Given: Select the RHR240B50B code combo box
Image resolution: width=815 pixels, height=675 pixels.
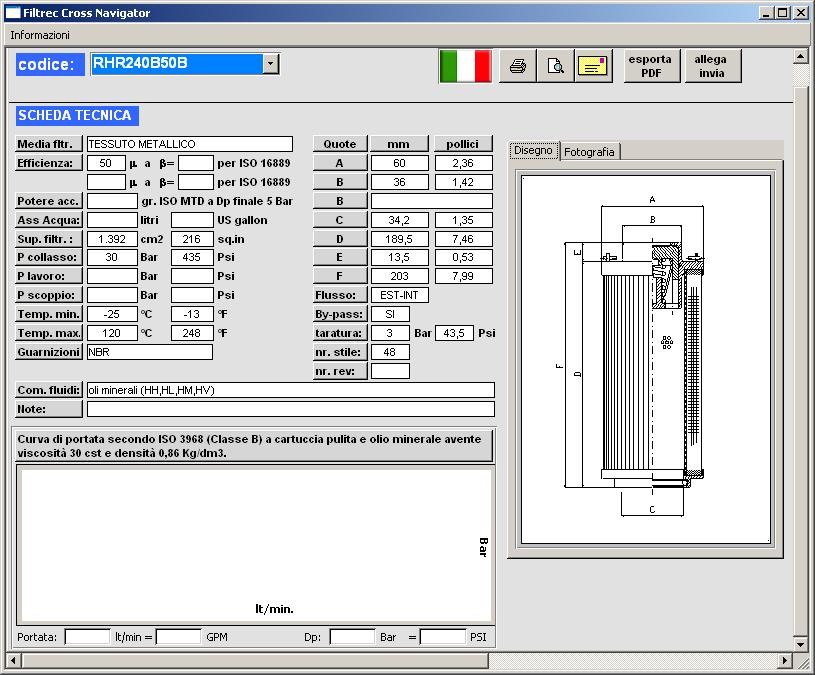Looking at the screenshot, I should [x=175, y=64].
